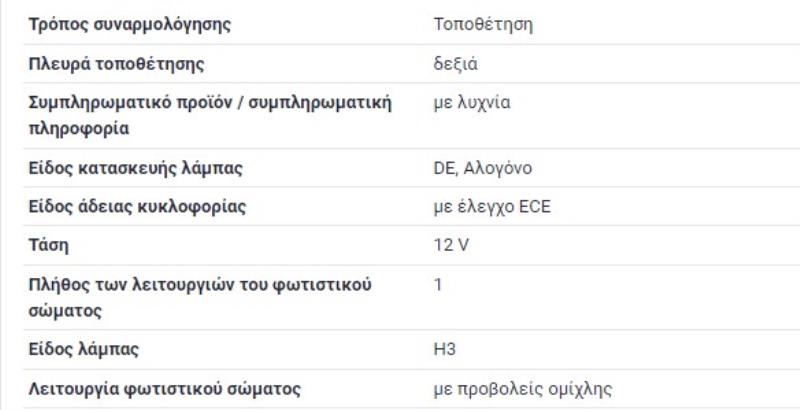800x410 pixels.
Task: Select the 'Τοποθέτηση' value text
Action: click(x=483, y=25)
